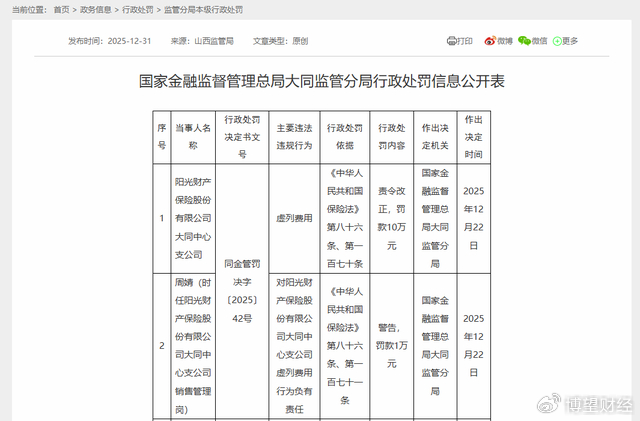
Task: Click the row number 2 cell
Action: 162,346
